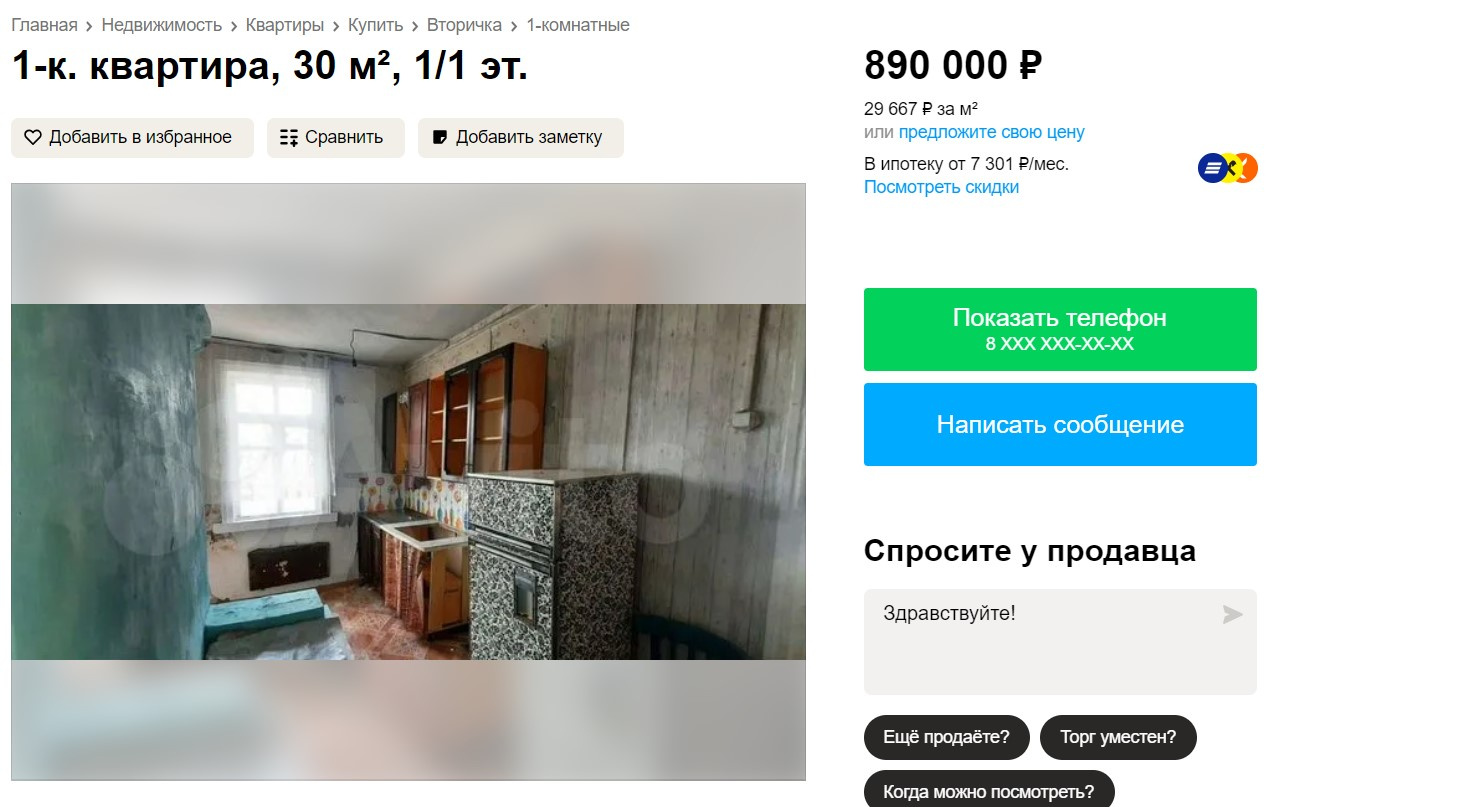This screenshot has width=1481, height=807.
Task: Select Когда можно посмотреть? quick question
Action: point(989,791)
